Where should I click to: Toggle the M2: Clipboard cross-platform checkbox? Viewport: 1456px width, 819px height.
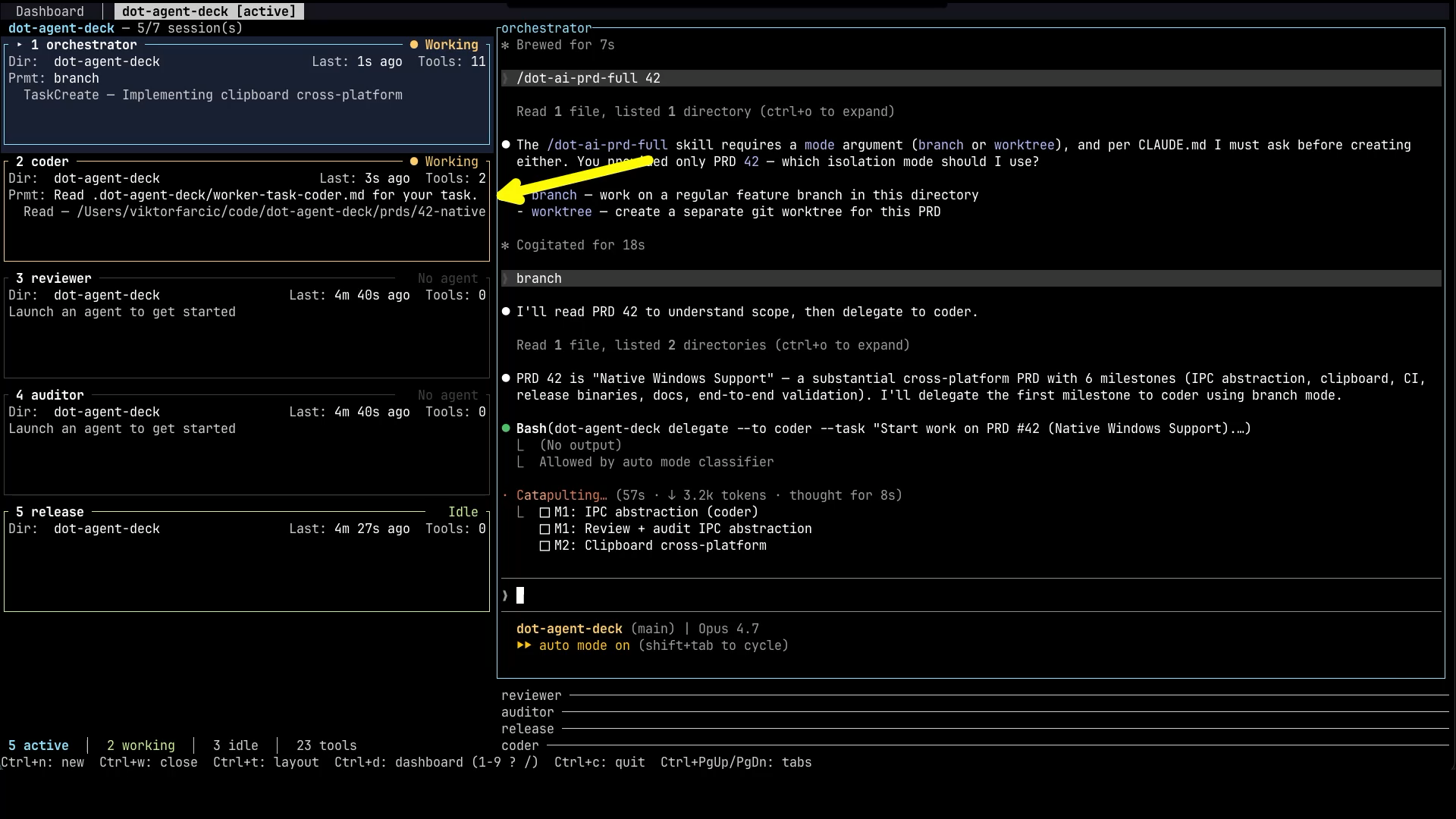coord(544,546)
